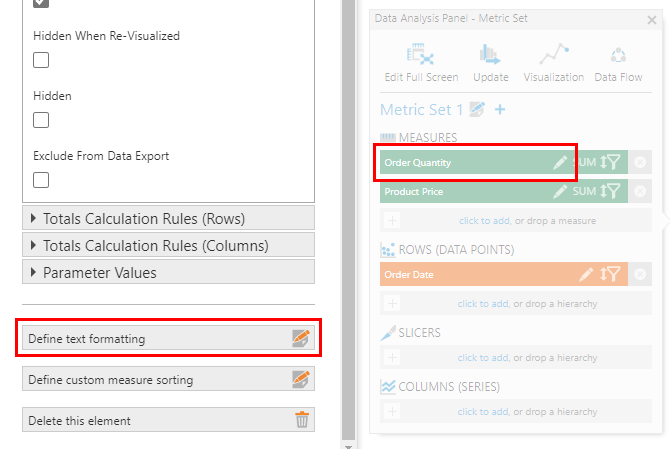The width and height of the screenshot is (670, 449).
Task: Expand Totals Calculation Rules (Rows)
Action: pos(168,218)
